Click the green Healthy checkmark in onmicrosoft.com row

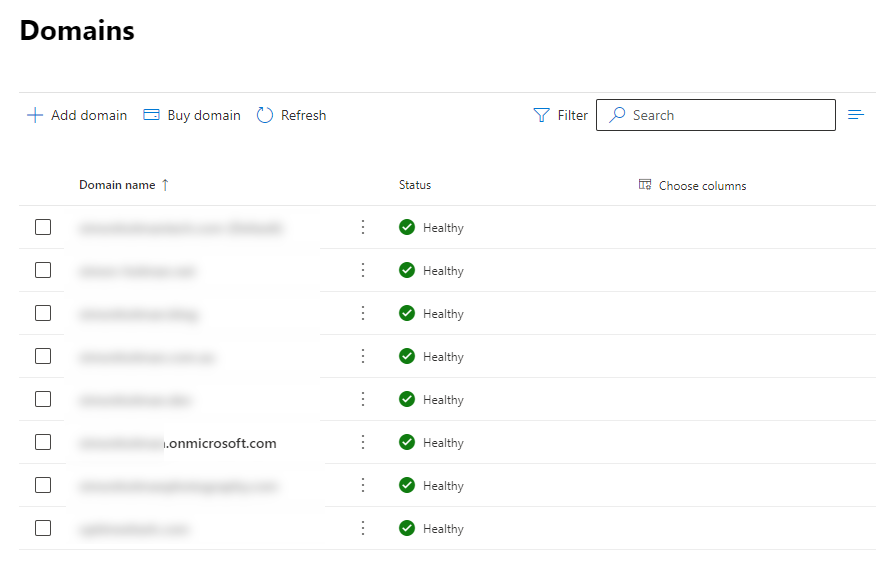pyautogui.click(x=407, y=442)
